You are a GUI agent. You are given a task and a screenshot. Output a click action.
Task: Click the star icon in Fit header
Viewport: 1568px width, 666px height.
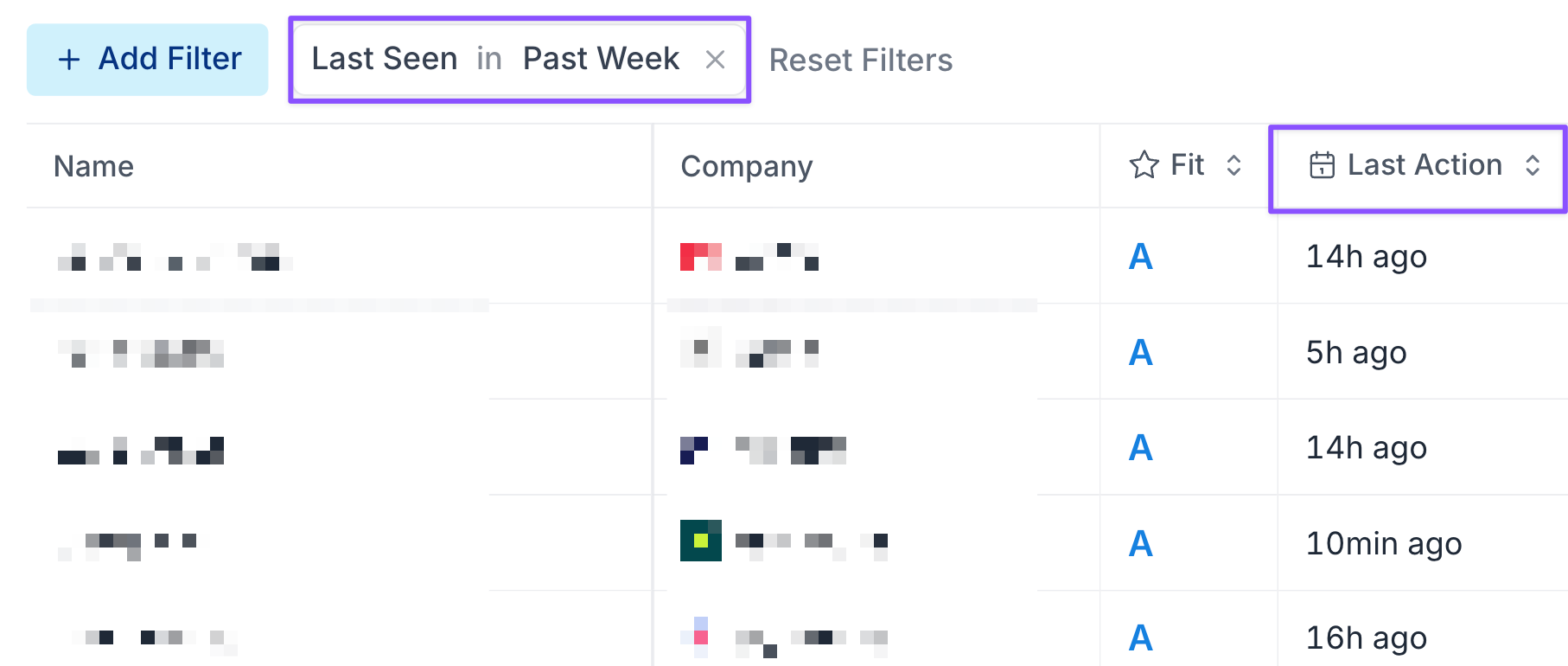1144,165
